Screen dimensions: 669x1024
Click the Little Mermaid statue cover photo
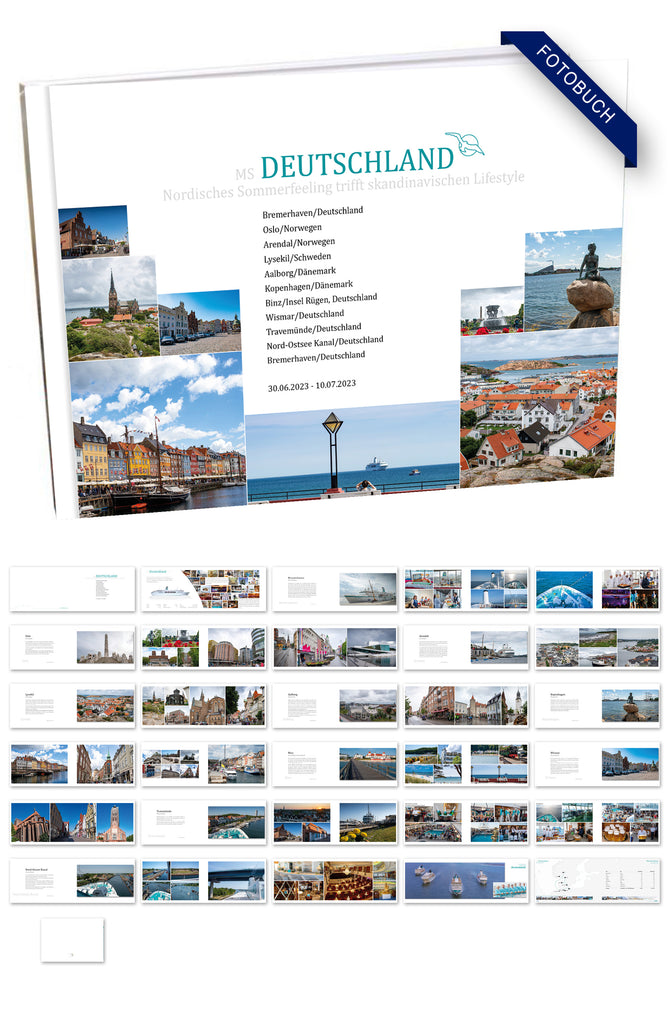click(573, 279)
